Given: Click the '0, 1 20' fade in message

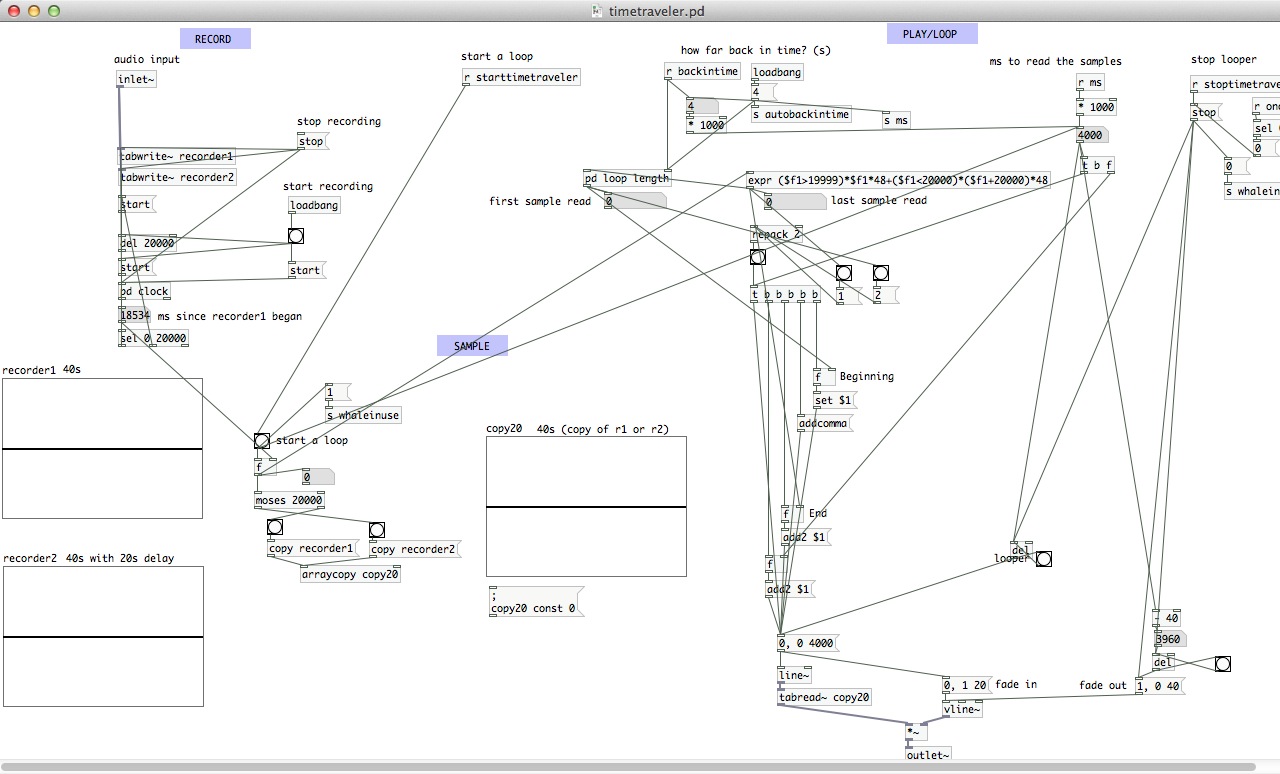Looking at the screenshot, I should click(x=965, y=686).
